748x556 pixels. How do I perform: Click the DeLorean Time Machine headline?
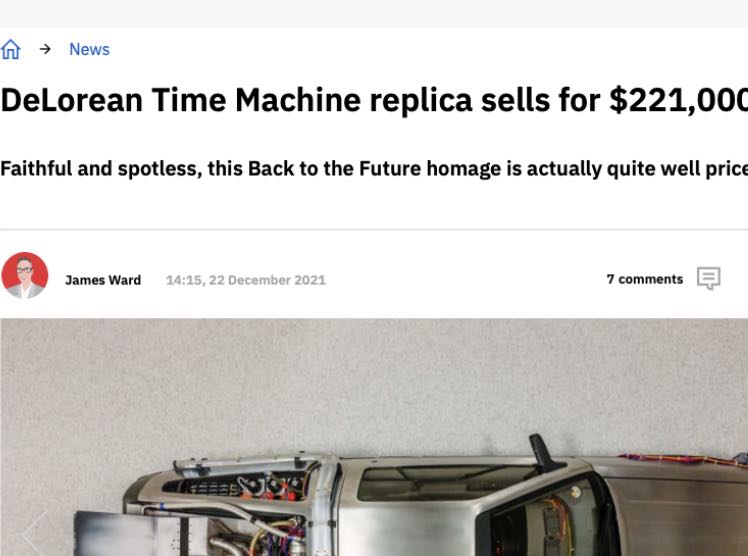tap(300, 101)
